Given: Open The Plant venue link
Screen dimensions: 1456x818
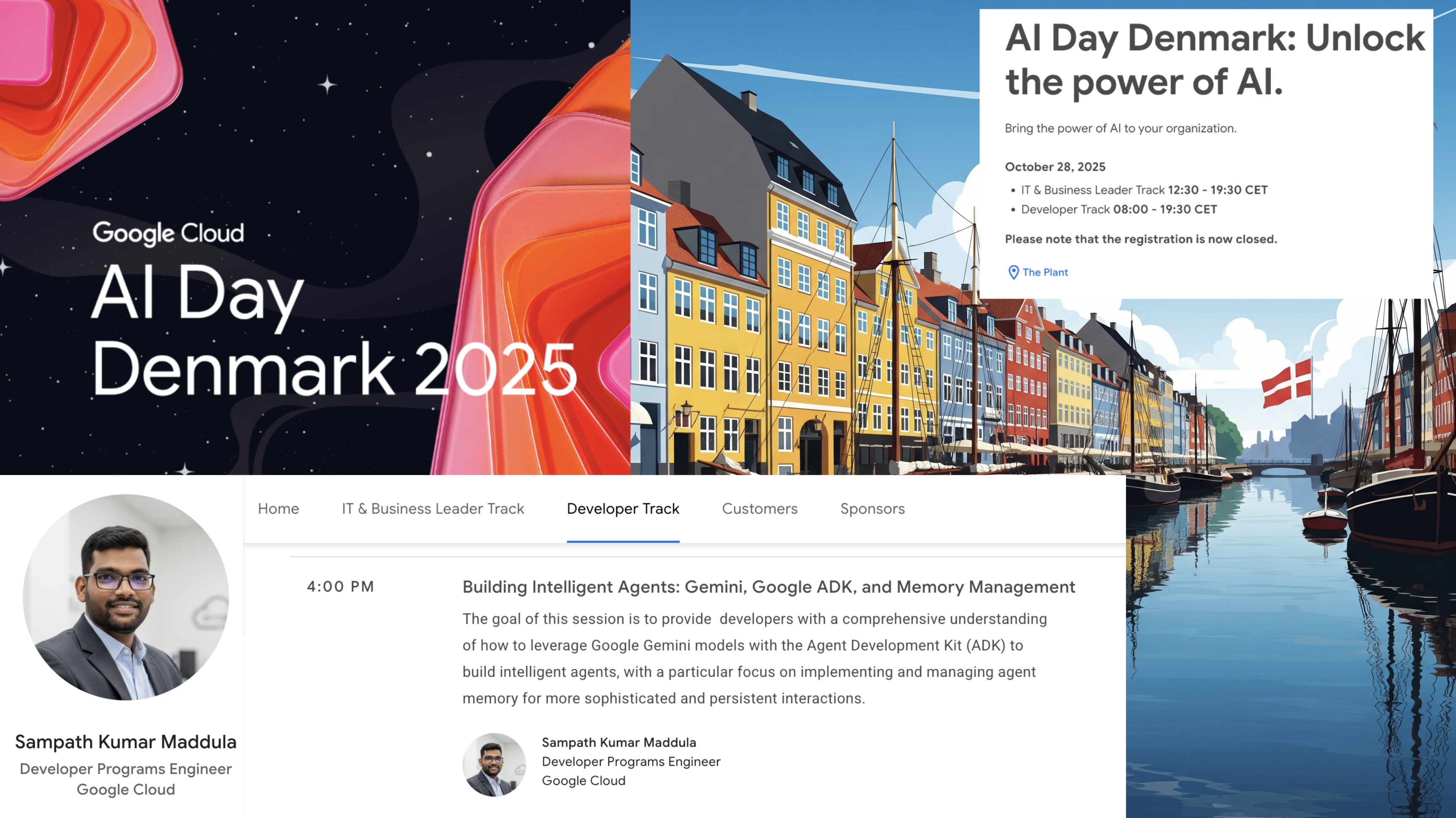Looking at the screenshot, I should point(1045,272).
